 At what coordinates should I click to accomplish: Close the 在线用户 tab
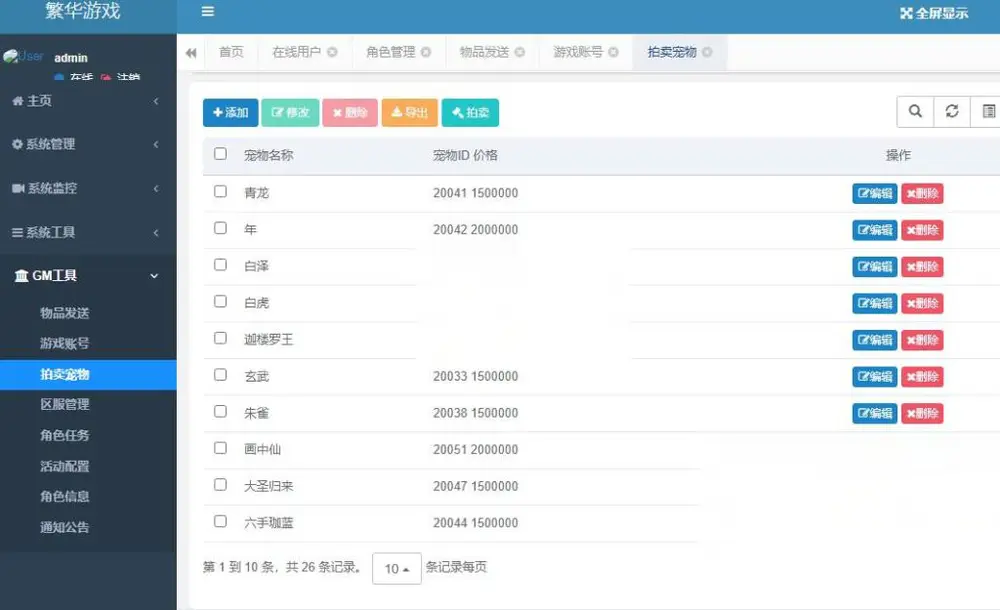coord(332,52)
